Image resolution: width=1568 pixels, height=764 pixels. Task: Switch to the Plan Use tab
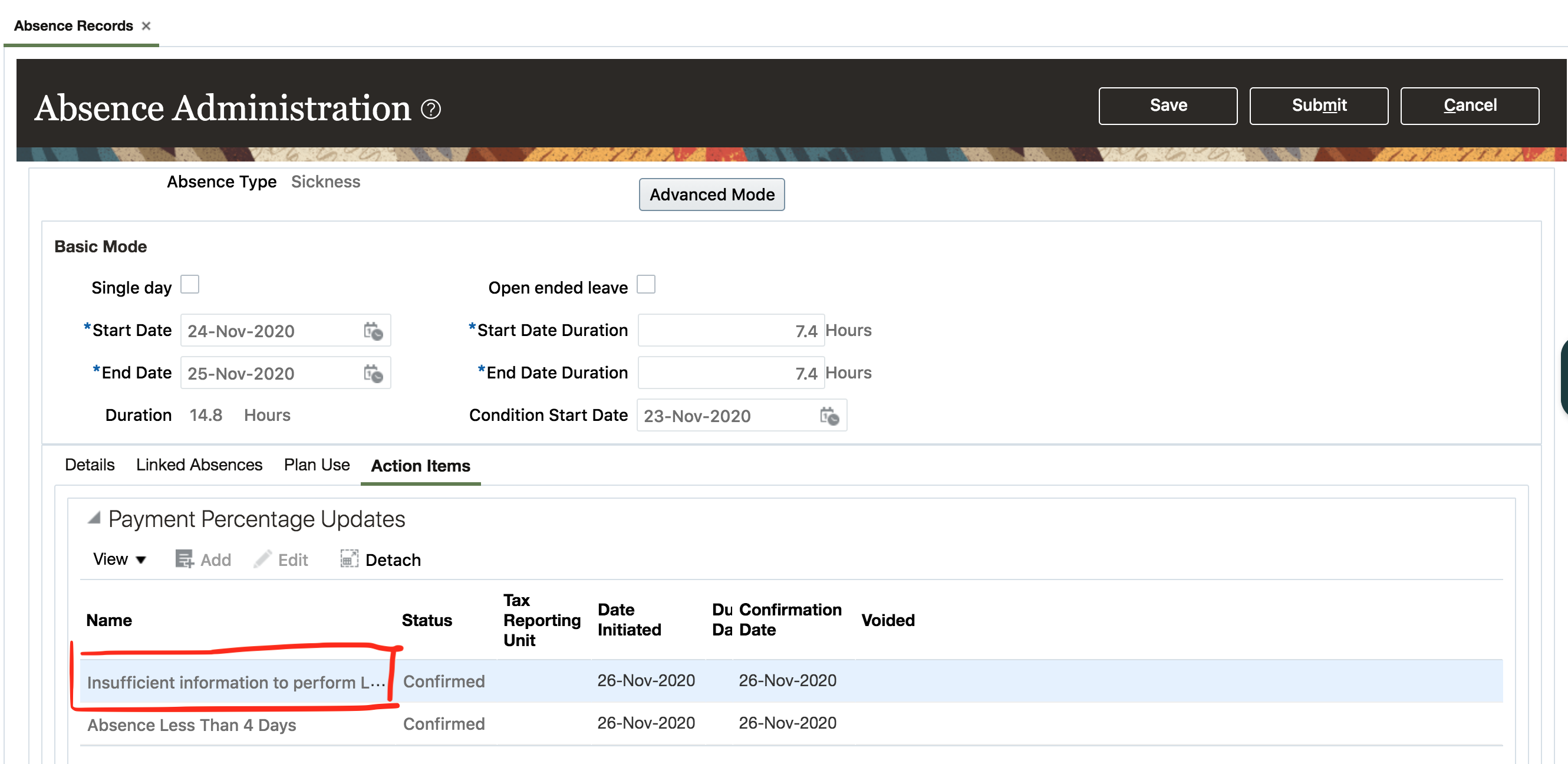(x=317, y=465)
